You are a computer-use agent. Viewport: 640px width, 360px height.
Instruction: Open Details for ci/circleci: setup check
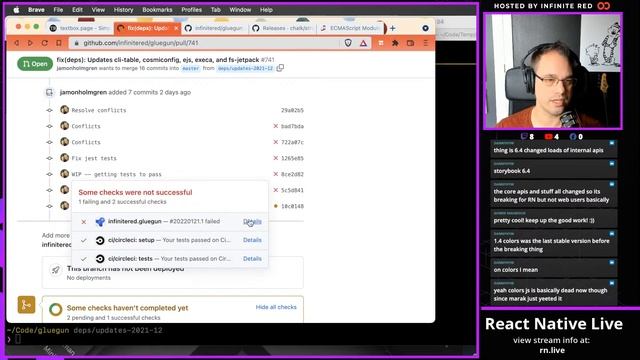[x=252, y=240]
